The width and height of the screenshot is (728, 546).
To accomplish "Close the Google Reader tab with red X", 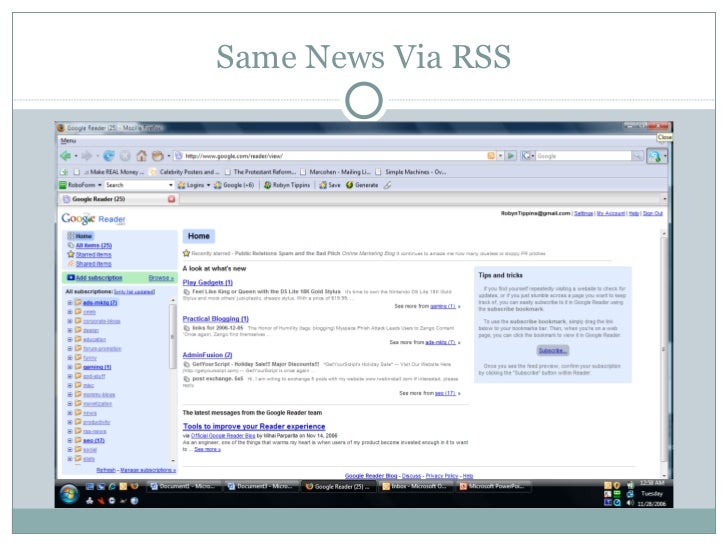I will [171, 199].
